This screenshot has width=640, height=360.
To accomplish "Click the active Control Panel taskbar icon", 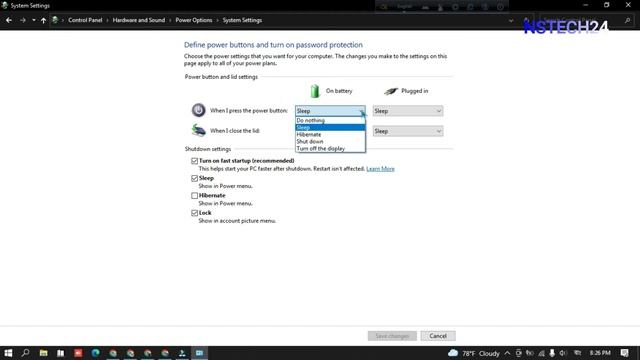I will [200, 353].
